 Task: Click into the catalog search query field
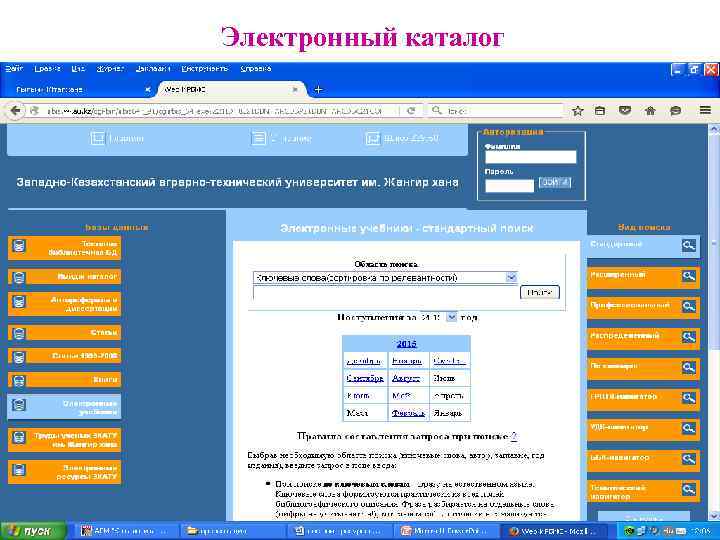coord(385,292)
